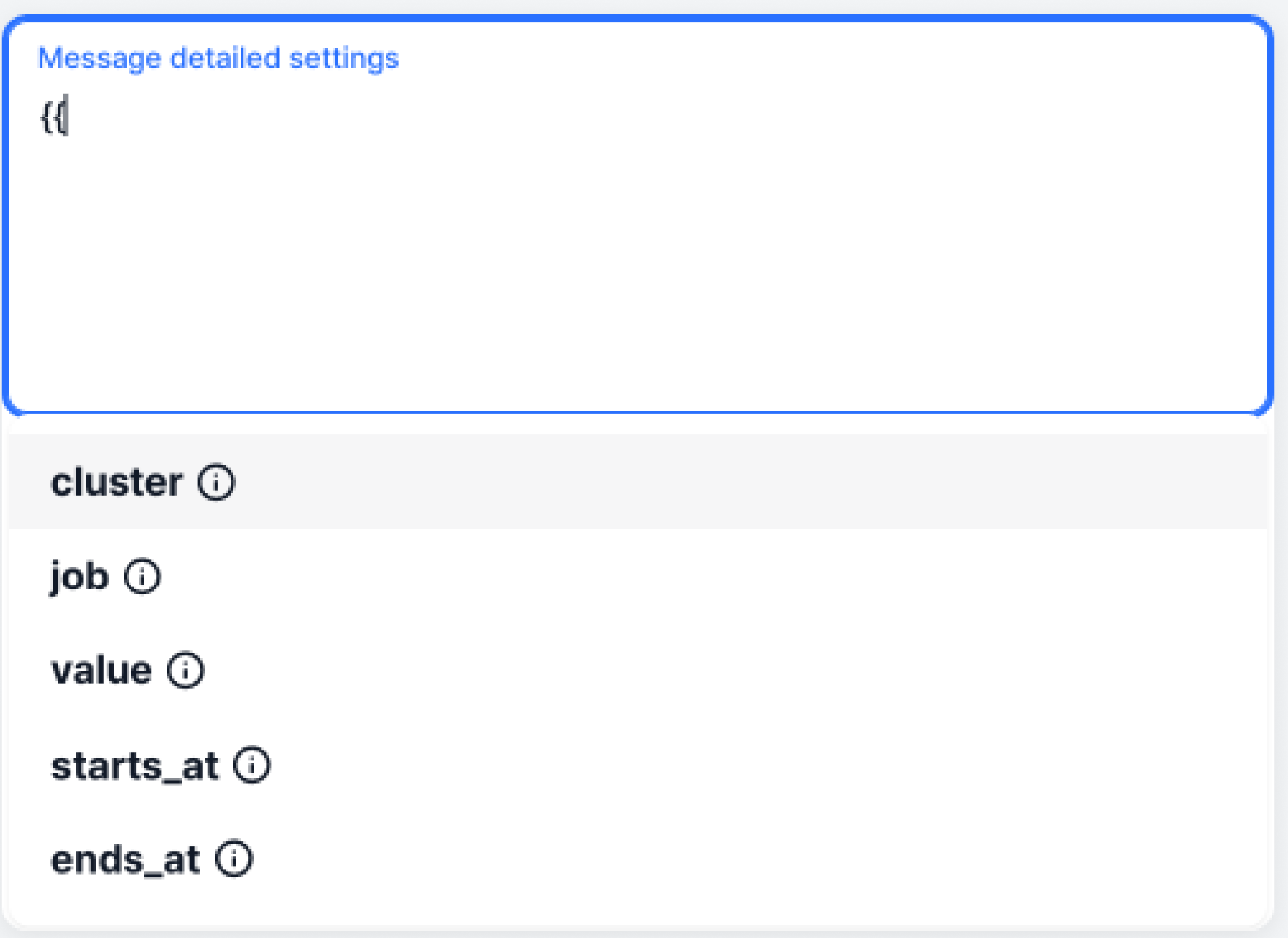
Task: Click inside the Message detailed settings textarea
Action: pos(638,259)
